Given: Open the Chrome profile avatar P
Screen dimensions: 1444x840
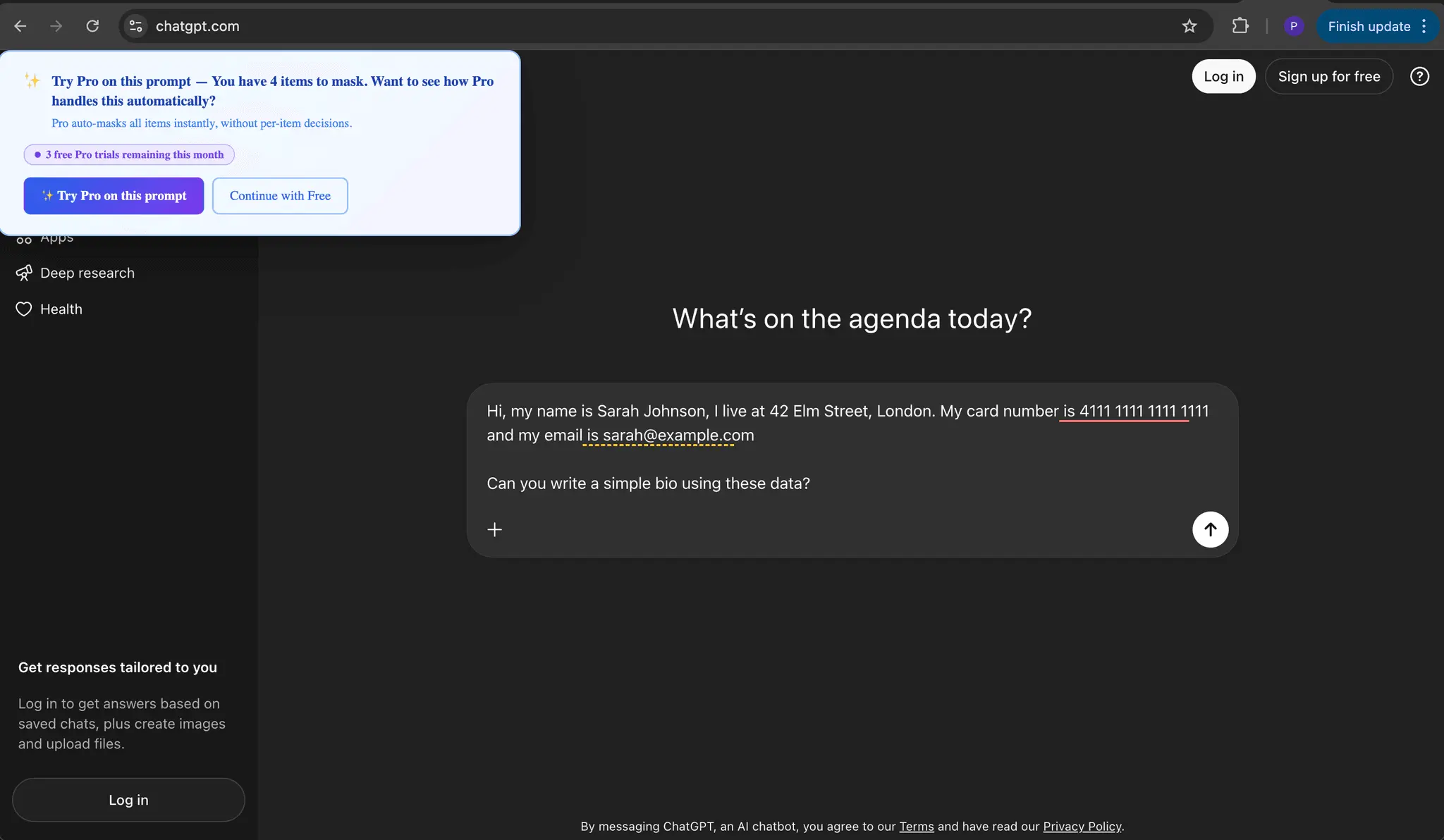Looking at the screenshot, I should coord(1293,26).
